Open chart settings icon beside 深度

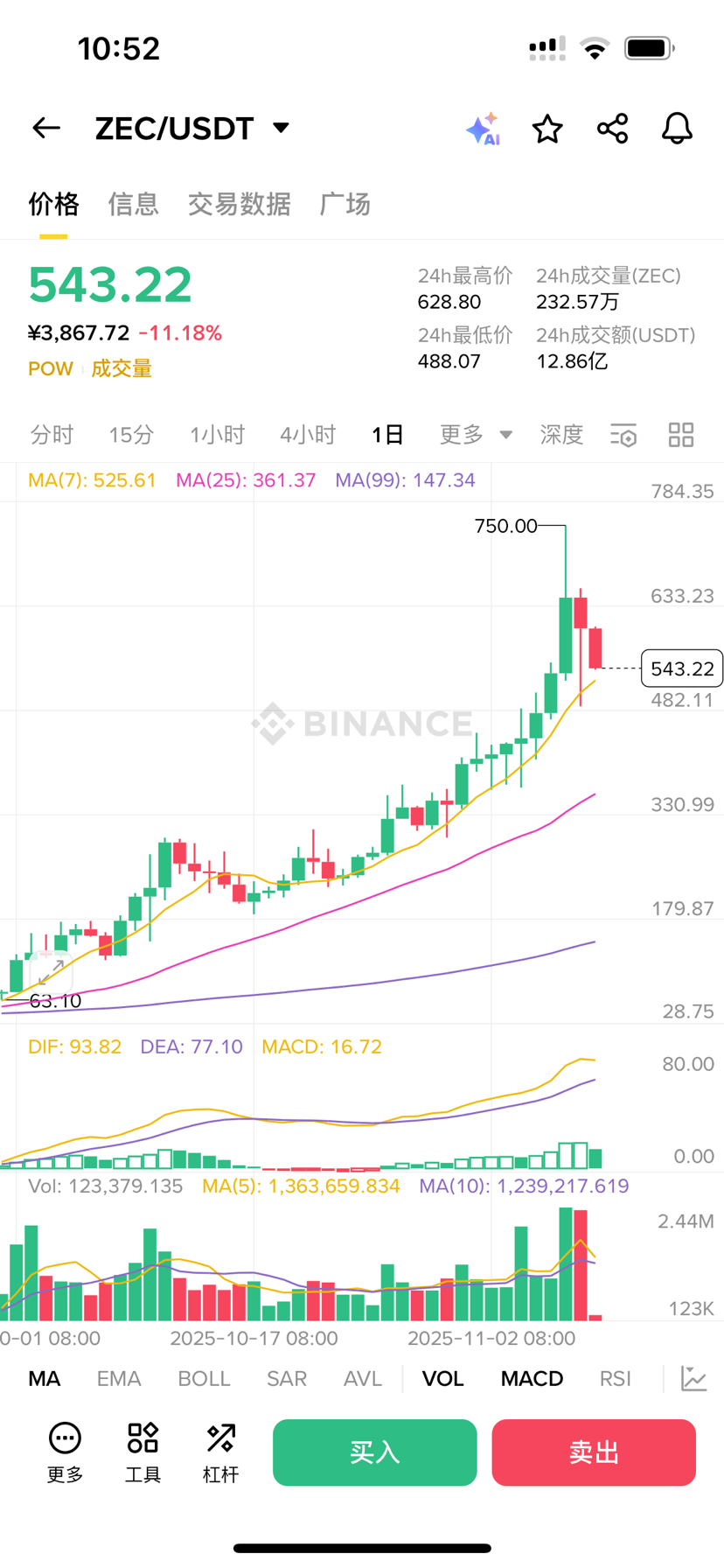tap(623, 435)
